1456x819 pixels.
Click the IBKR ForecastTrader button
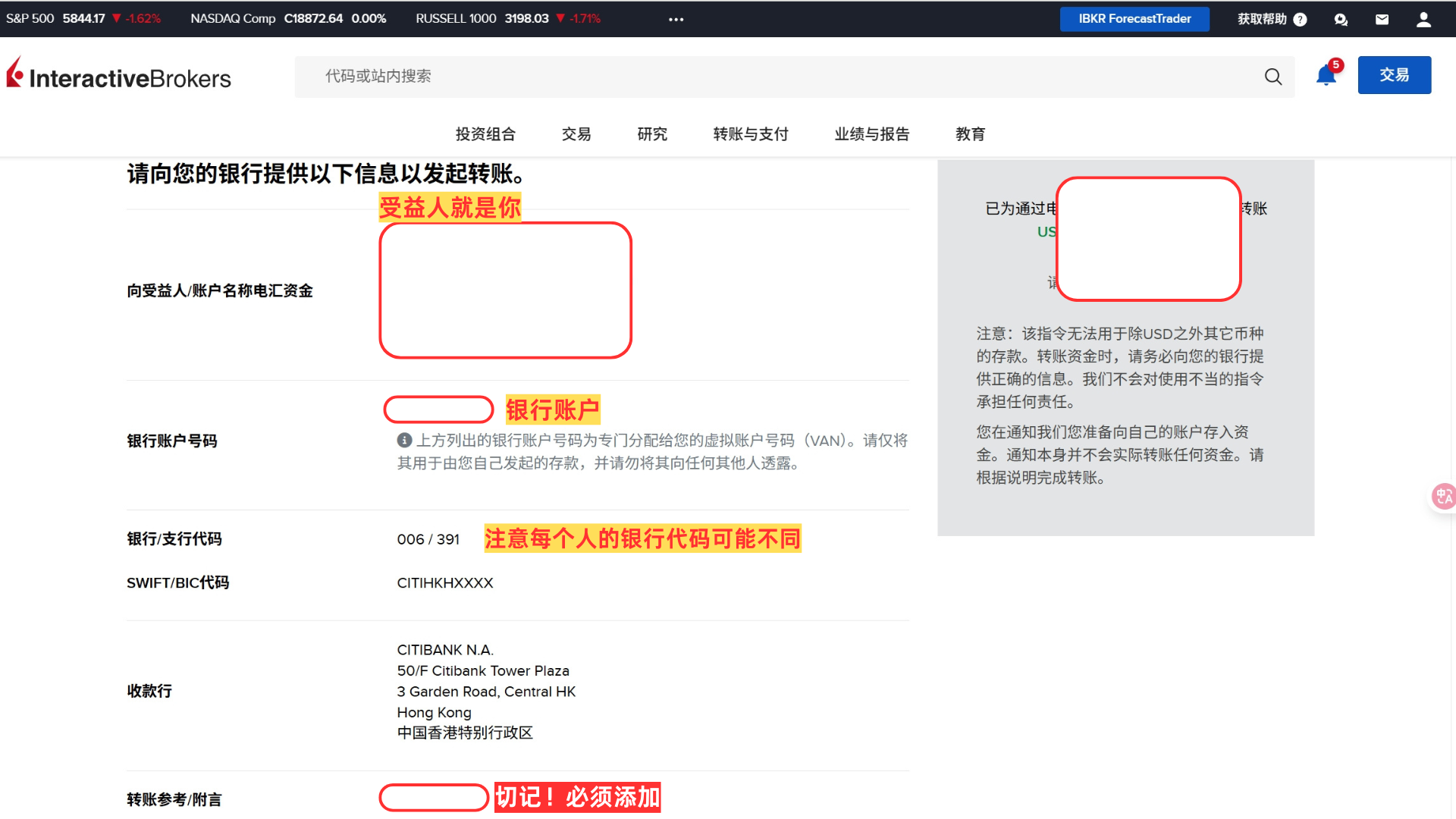(1134, 19)
